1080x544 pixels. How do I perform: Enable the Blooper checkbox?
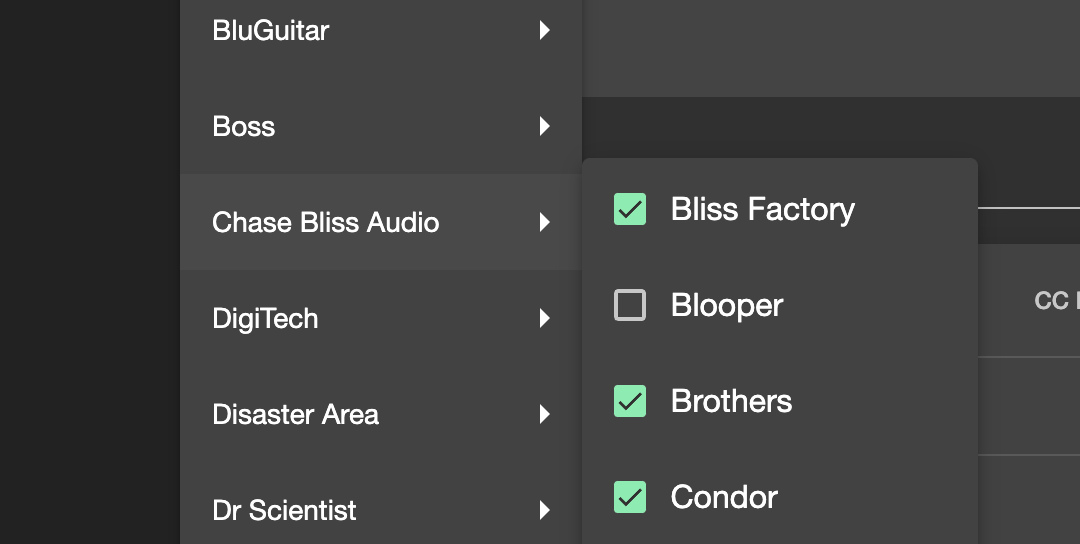pos(630,306)
